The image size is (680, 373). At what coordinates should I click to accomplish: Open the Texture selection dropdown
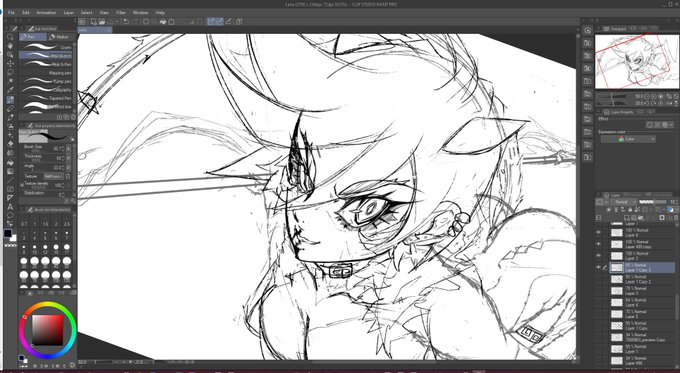pyautogui.click(x=54, y=177)
